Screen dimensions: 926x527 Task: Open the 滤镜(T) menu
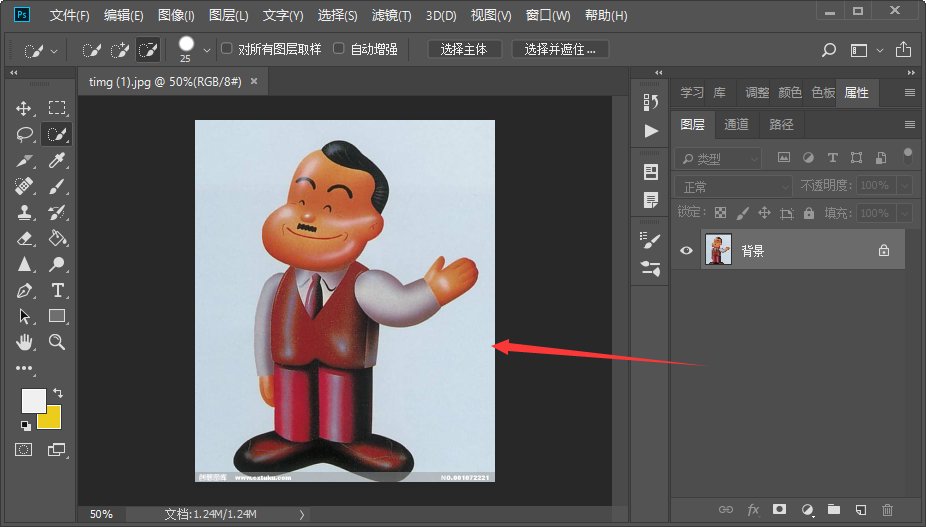coord(392,15)
